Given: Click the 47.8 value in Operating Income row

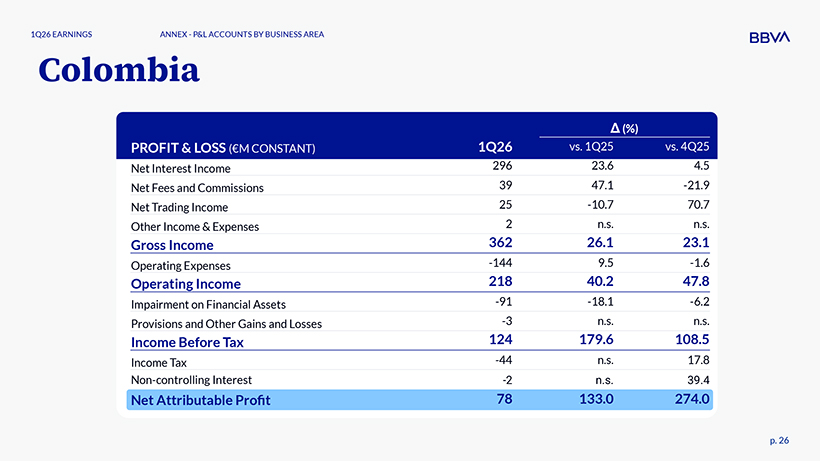Looking at the screenshot, I should click(x=696, y=281).
